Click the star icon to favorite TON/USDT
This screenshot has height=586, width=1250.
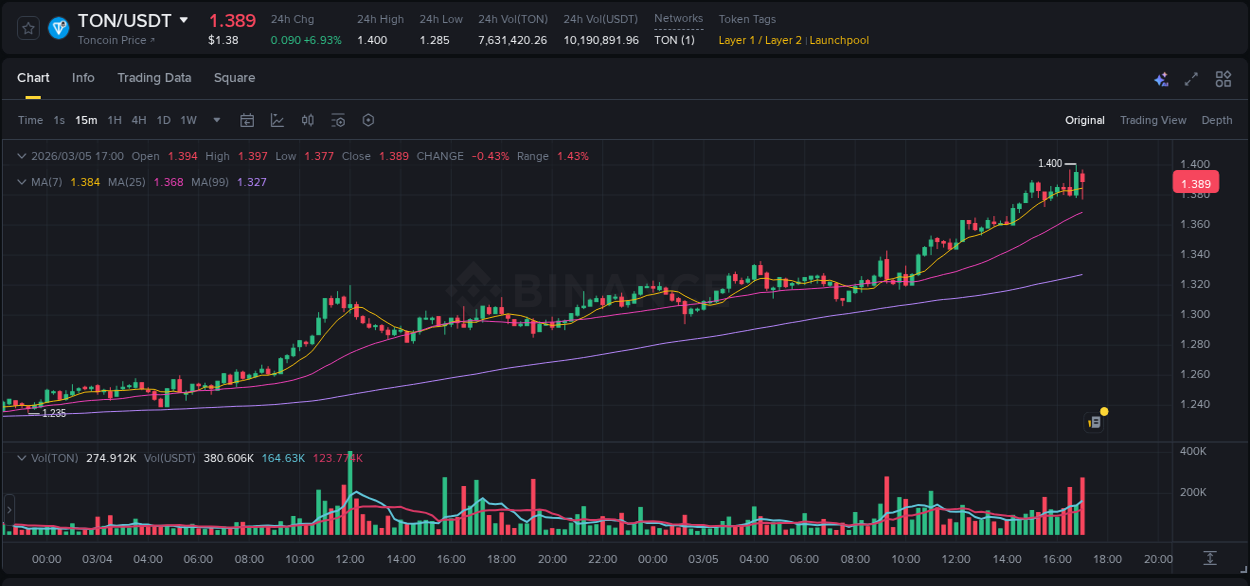(x=27, y=27)
